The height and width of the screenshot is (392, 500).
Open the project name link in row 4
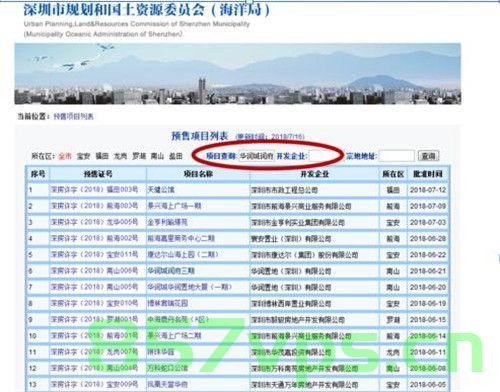click(181, 238)
